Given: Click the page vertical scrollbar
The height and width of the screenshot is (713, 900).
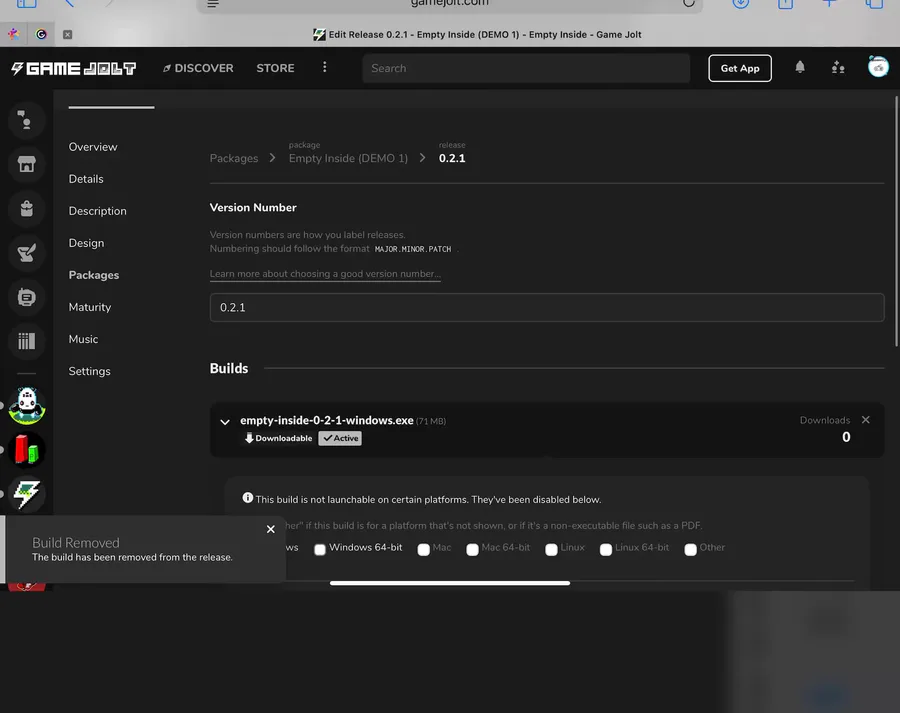Looking at the screenshot, I should pyautogui.click(x=896, y=222).
